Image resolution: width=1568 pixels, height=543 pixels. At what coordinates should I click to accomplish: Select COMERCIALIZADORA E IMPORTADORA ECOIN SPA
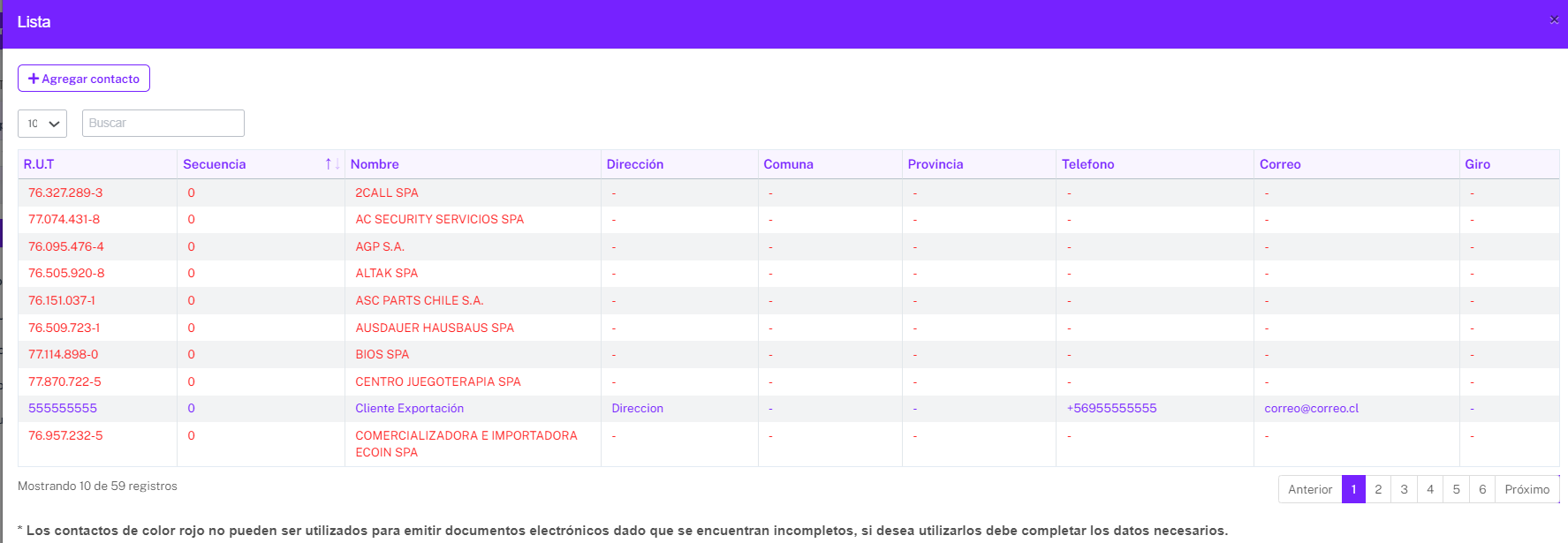point(466,443)
